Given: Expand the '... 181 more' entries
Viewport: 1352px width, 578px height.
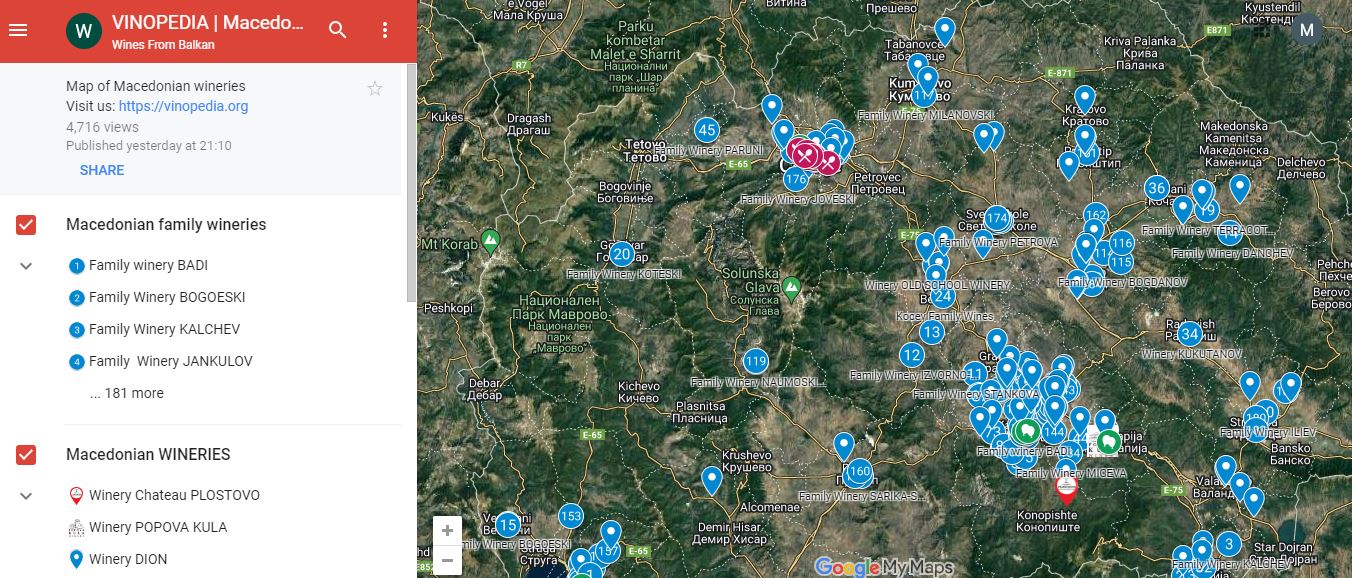Looking at the screenshot, I should [x=127, y=393].
